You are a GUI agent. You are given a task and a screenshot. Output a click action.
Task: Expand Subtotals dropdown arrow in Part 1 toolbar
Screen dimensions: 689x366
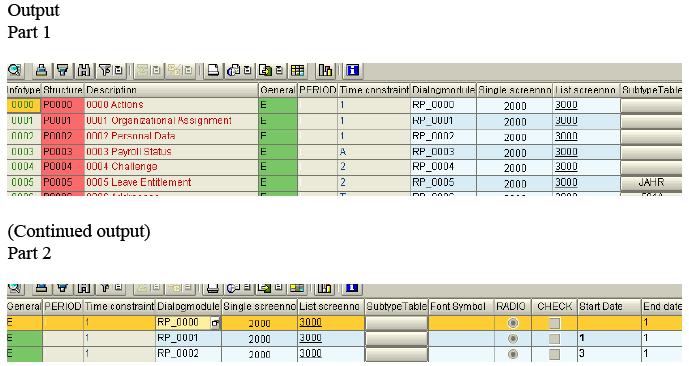(188, 70)
